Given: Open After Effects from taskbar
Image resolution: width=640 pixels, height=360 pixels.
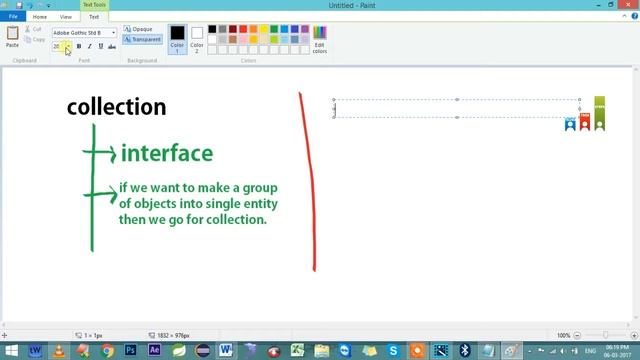Looking at the screenshot, I should tap(154, 351).
